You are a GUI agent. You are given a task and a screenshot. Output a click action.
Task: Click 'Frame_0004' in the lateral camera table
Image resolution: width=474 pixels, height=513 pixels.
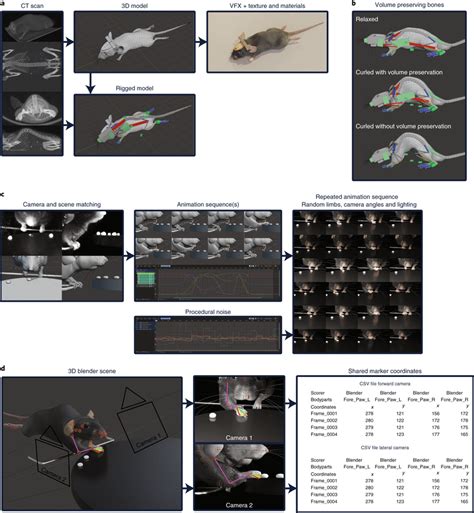coord(324,502)
